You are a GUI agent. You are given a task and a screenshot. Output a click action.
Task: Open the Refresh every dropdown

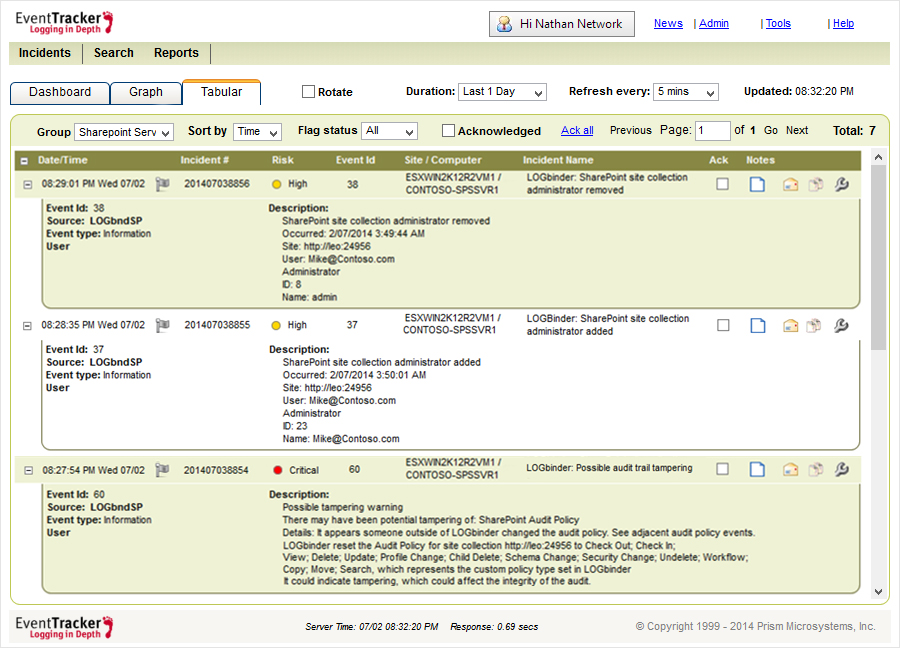click(686, 92)
